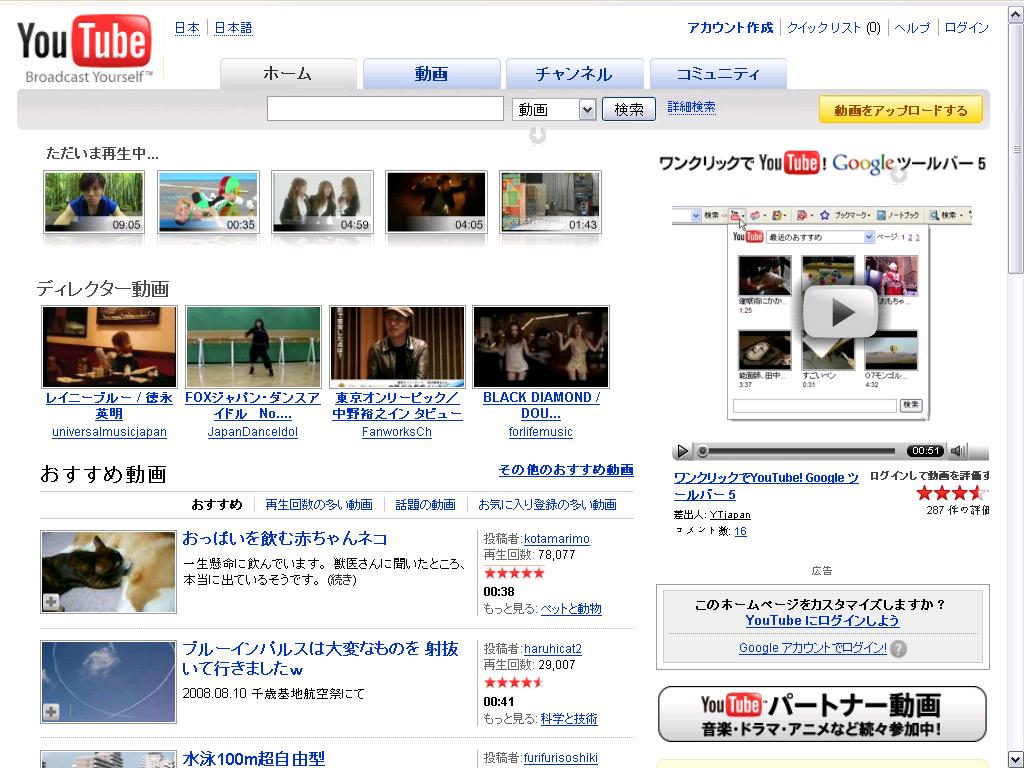Focus the search text field

click(x=385, y=109)
